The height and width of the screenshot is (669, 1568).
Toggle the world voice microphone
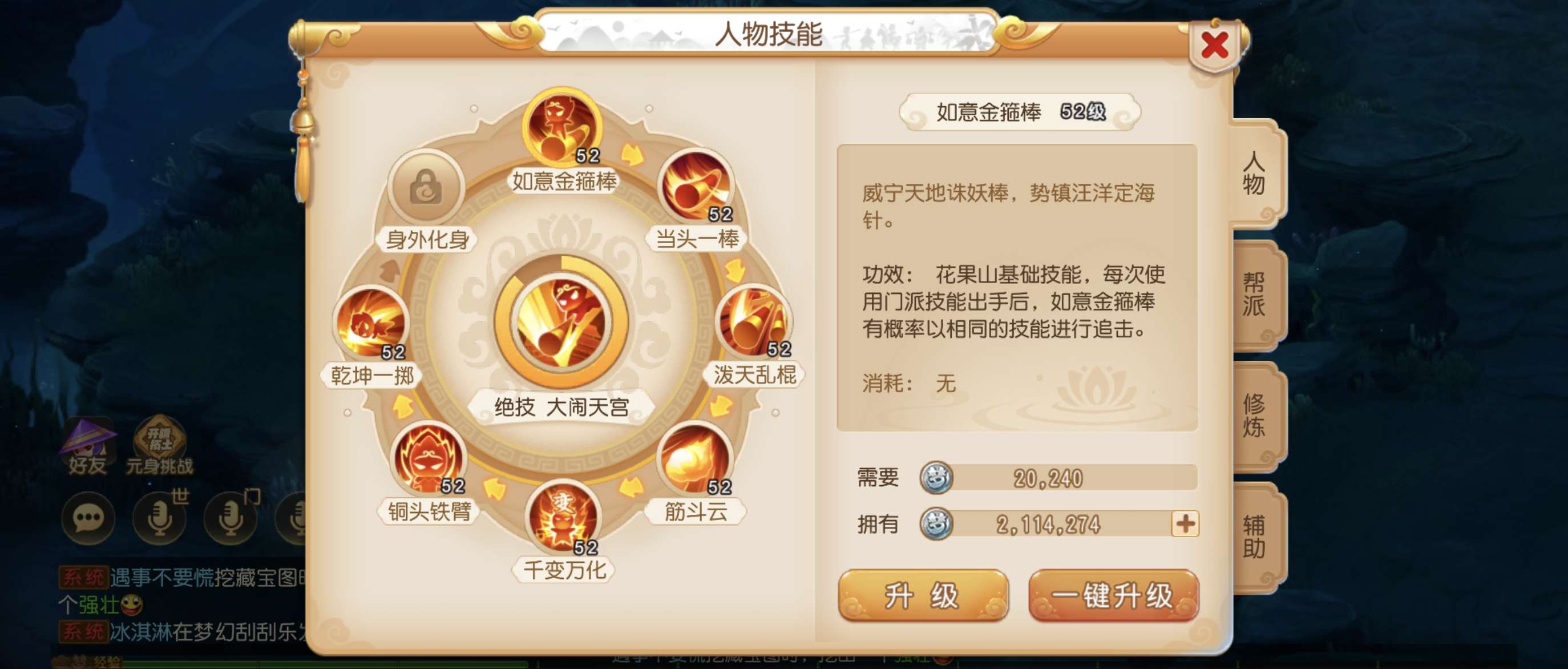point(160,519)
